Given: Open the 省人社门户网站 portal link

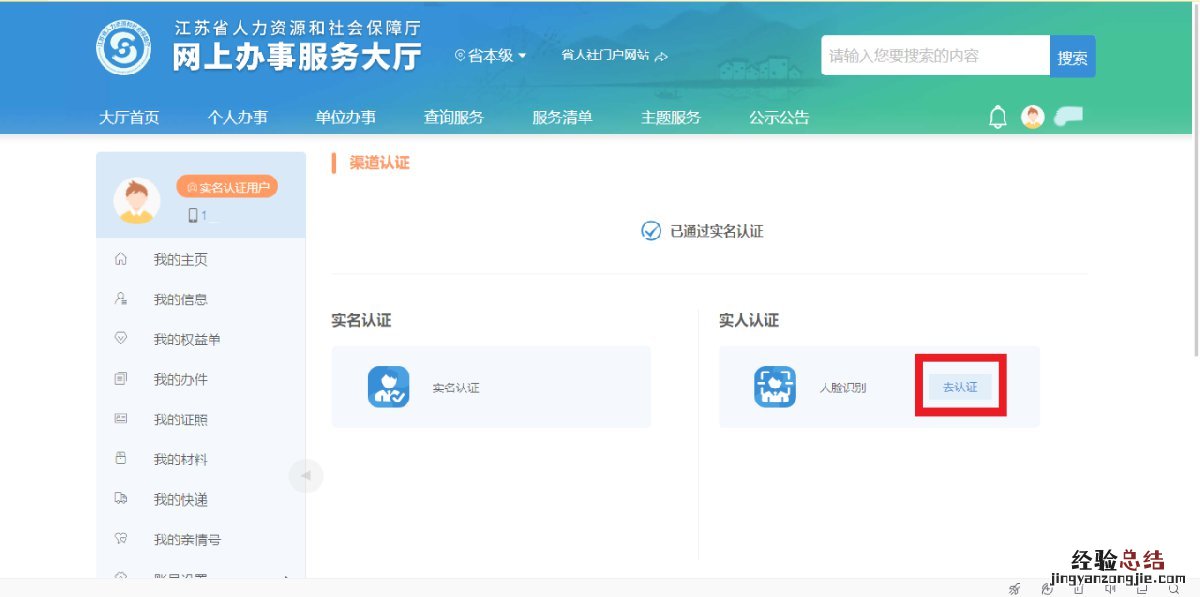Looking at the screenshot, I should [613, 56].
